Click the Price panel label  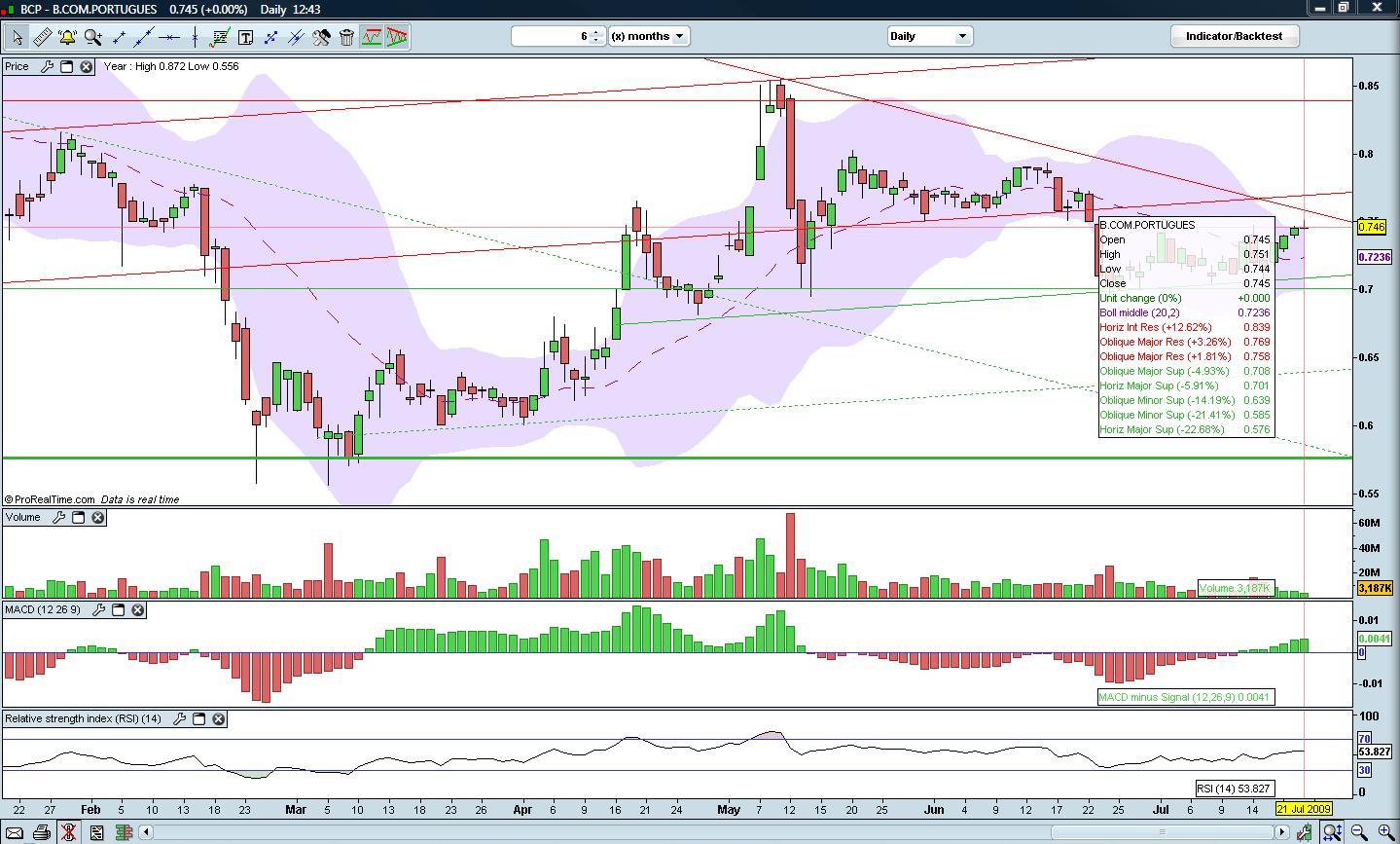(x=17, y=66)
